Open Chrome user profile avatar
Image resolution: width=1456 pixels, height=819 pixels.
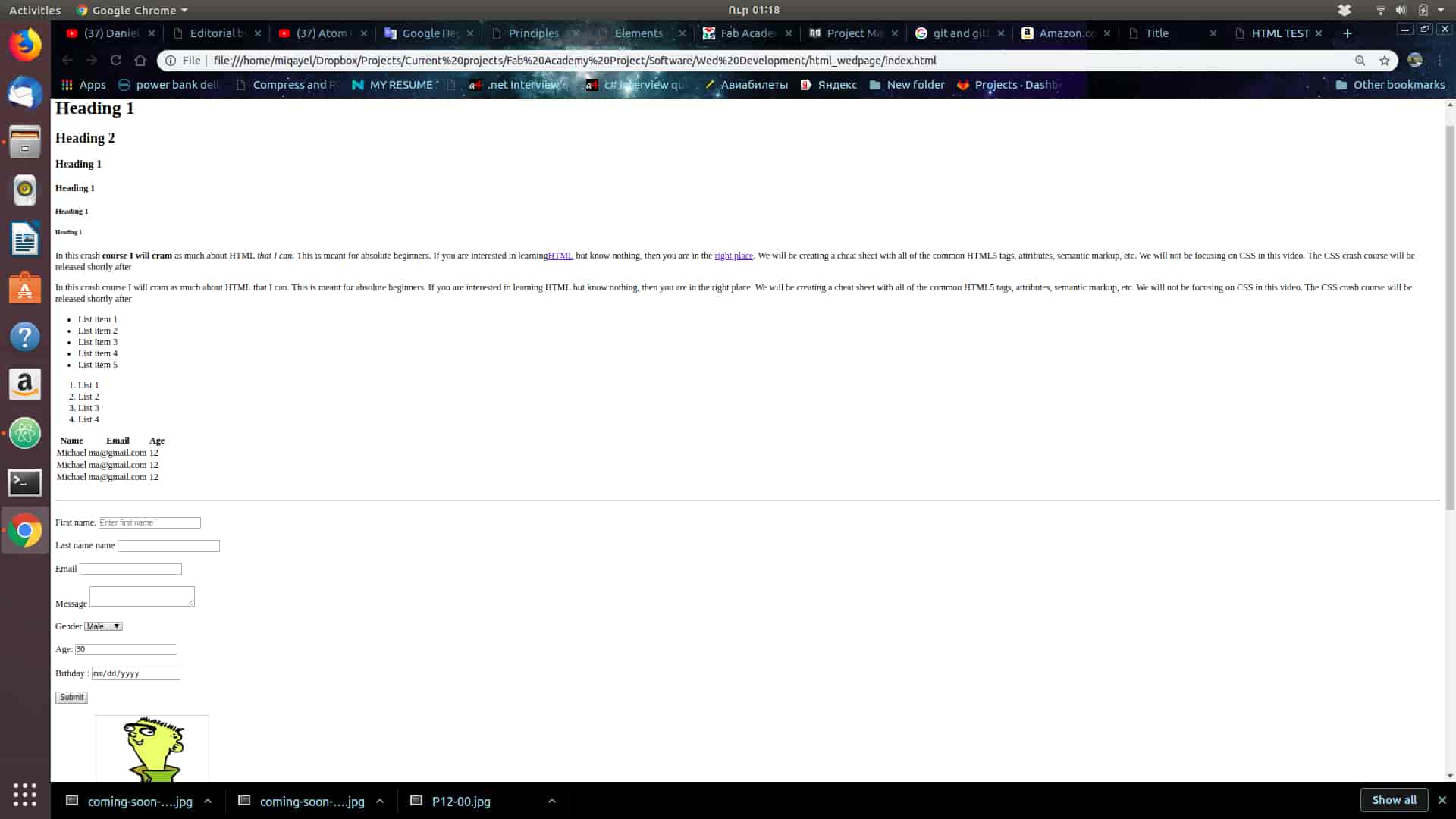click(x=1414, y=61)
